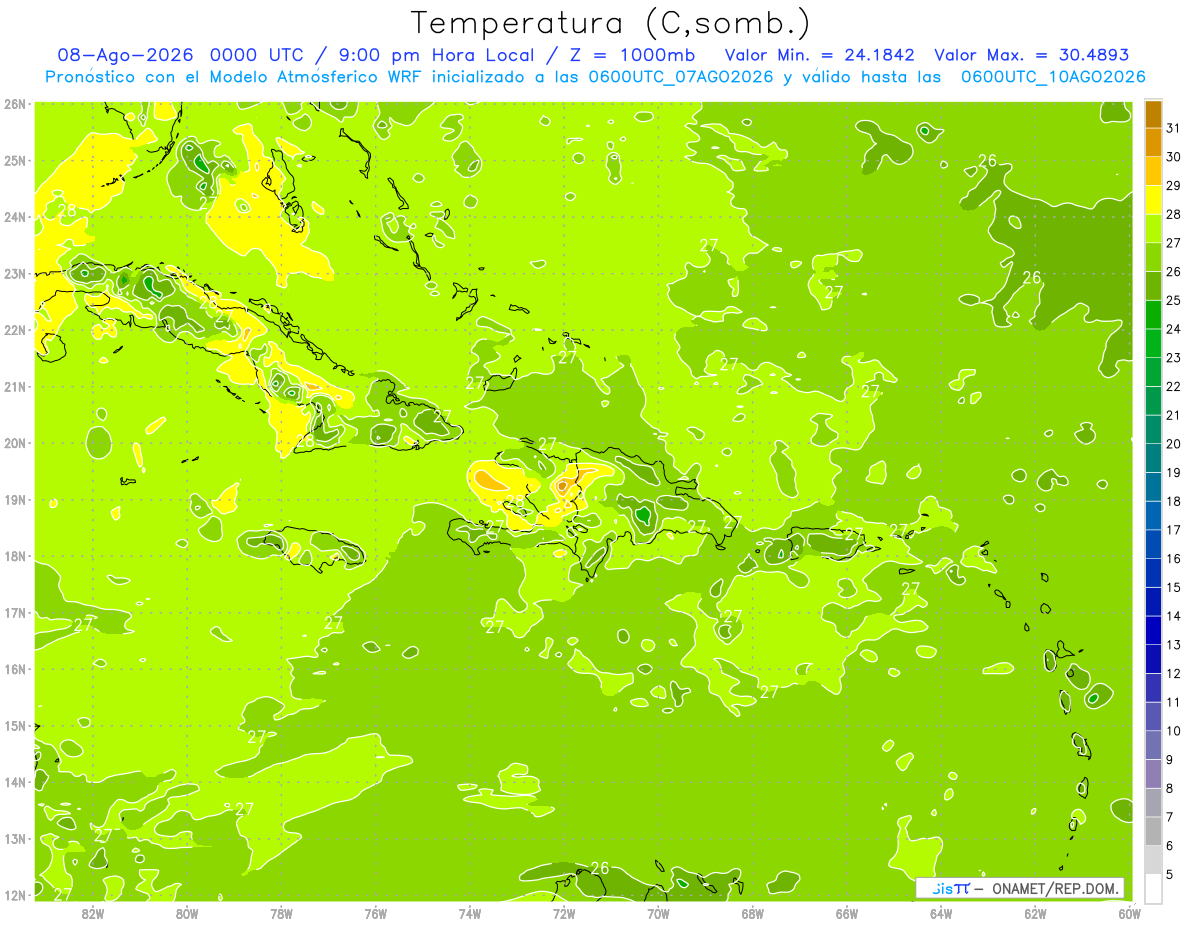Click the 74W longitude axis label
Screen dimensions: 1200x927
(x=470, y=913)
